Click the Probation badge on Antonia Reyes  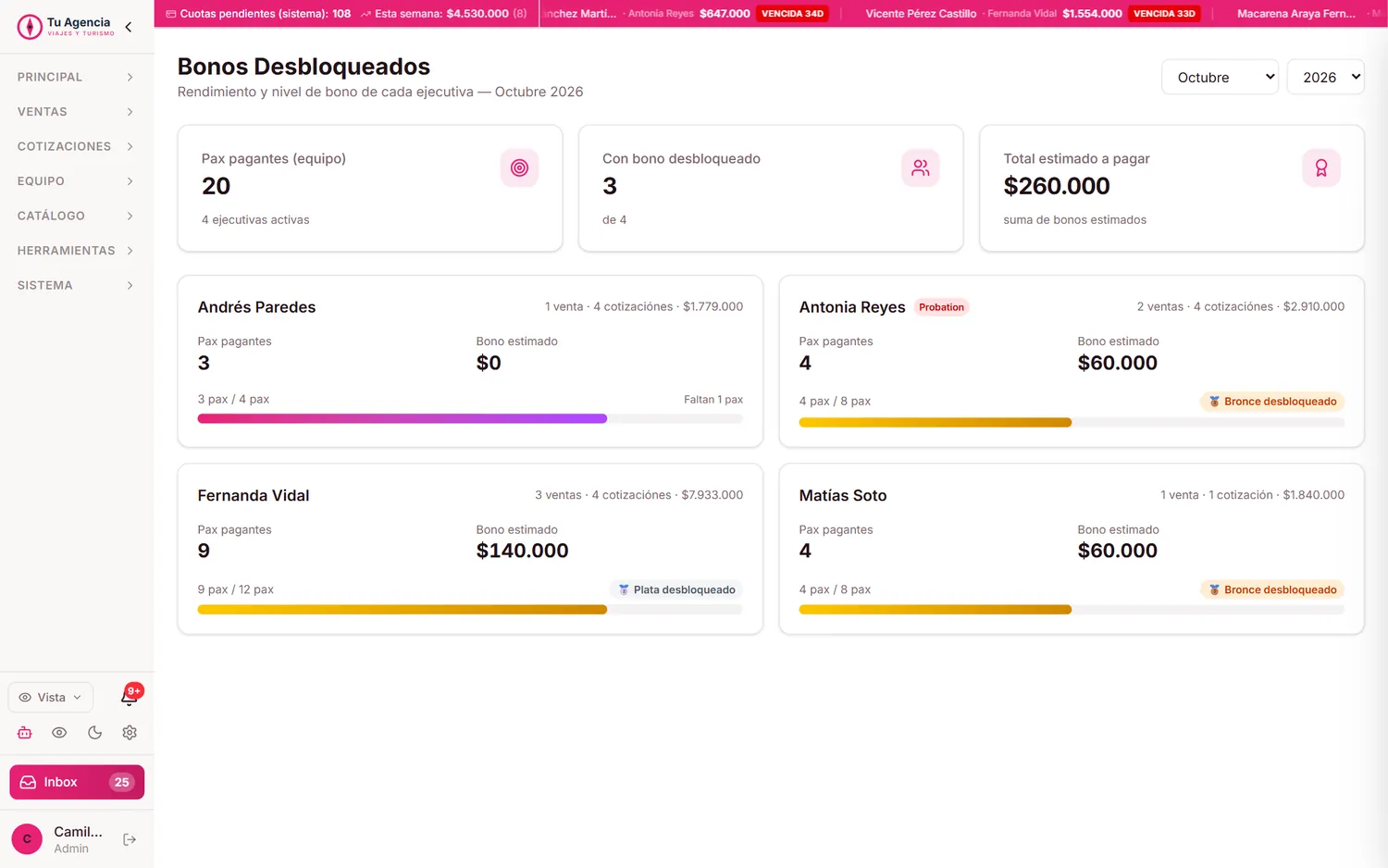click(941, 307)
